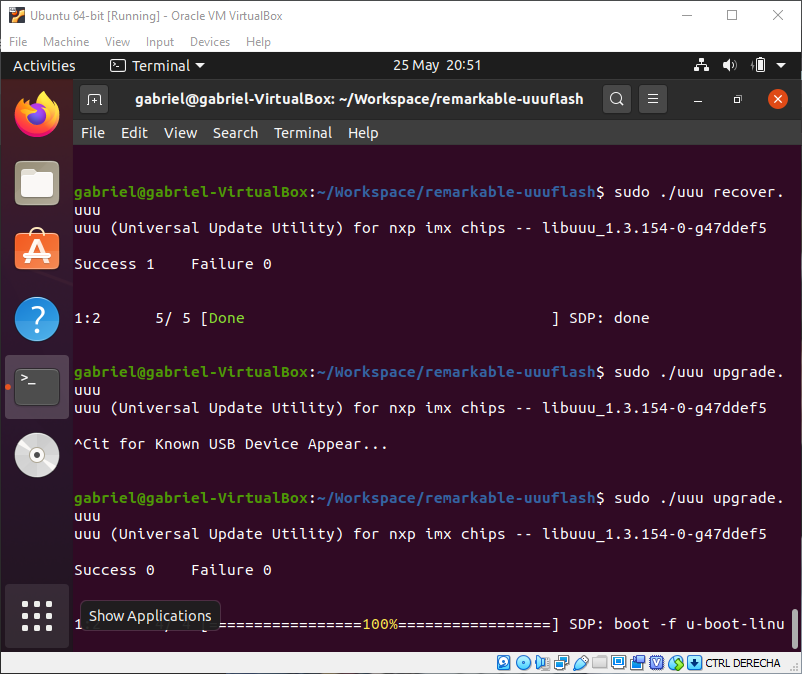Screen dimensions: 802x674
Task: Click the volume speaker icon in top bar
Action: click(730, 65)
